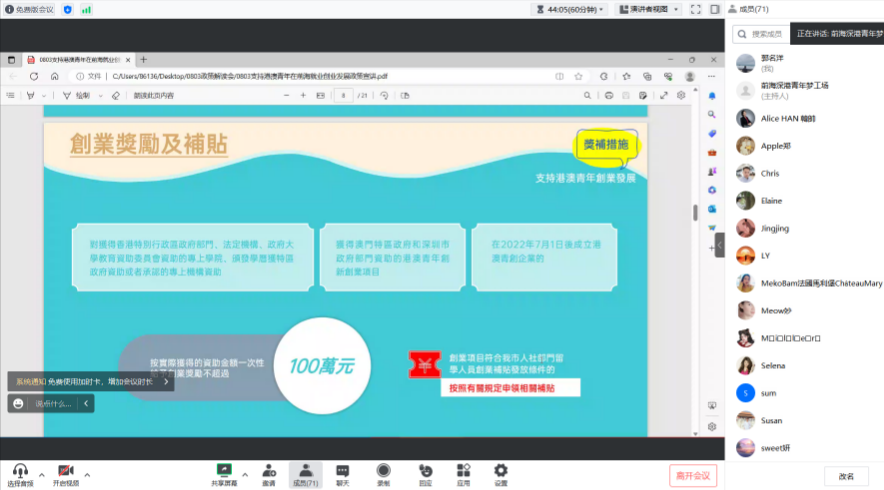Click the emoji reaction smiley icon

[19, 404]
